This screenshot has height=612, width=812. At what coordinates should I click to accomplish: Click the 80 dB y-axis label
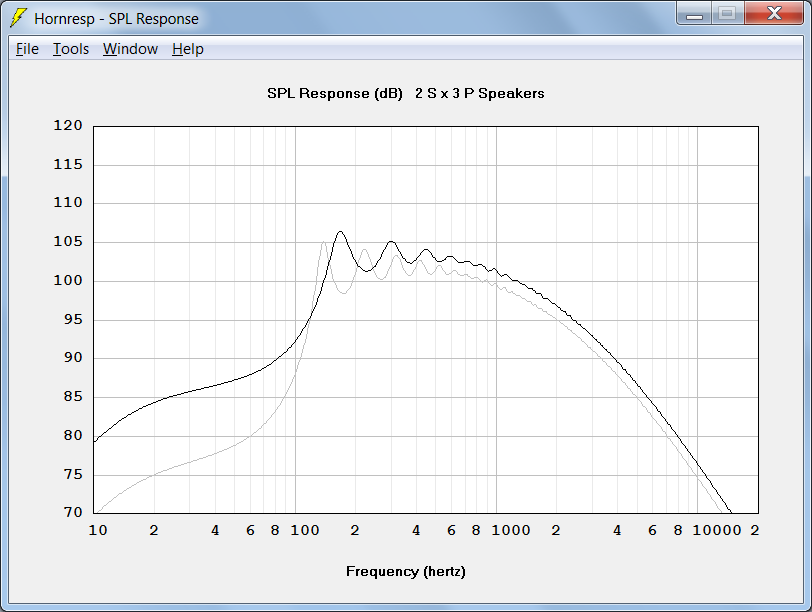coord(73,435)
